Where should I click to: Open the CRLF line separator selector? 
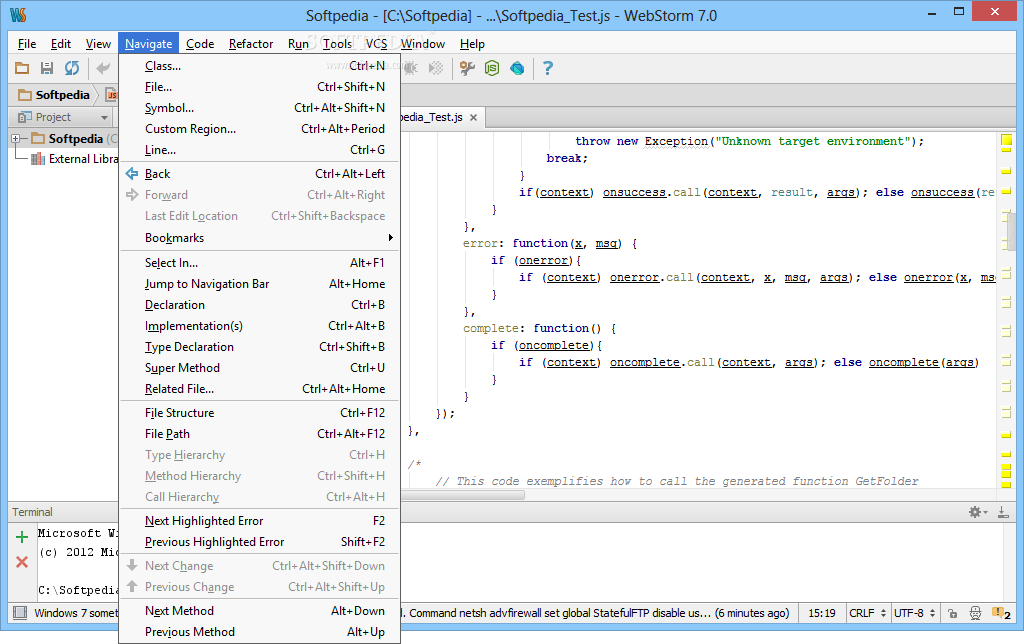point(866,613)
